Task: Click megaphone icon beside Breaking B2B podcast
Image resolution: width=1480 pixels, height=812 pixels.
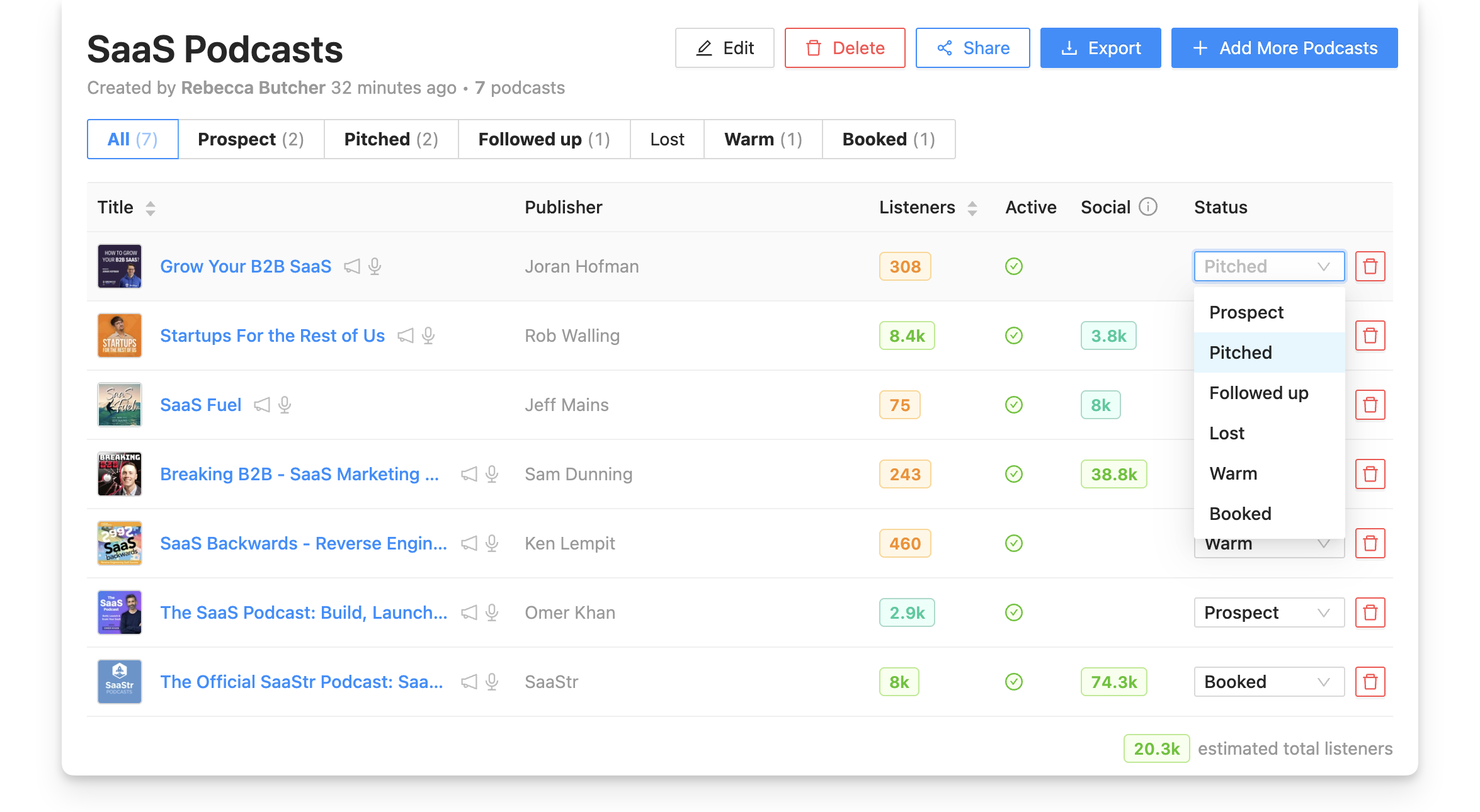Action: [469, 474]
